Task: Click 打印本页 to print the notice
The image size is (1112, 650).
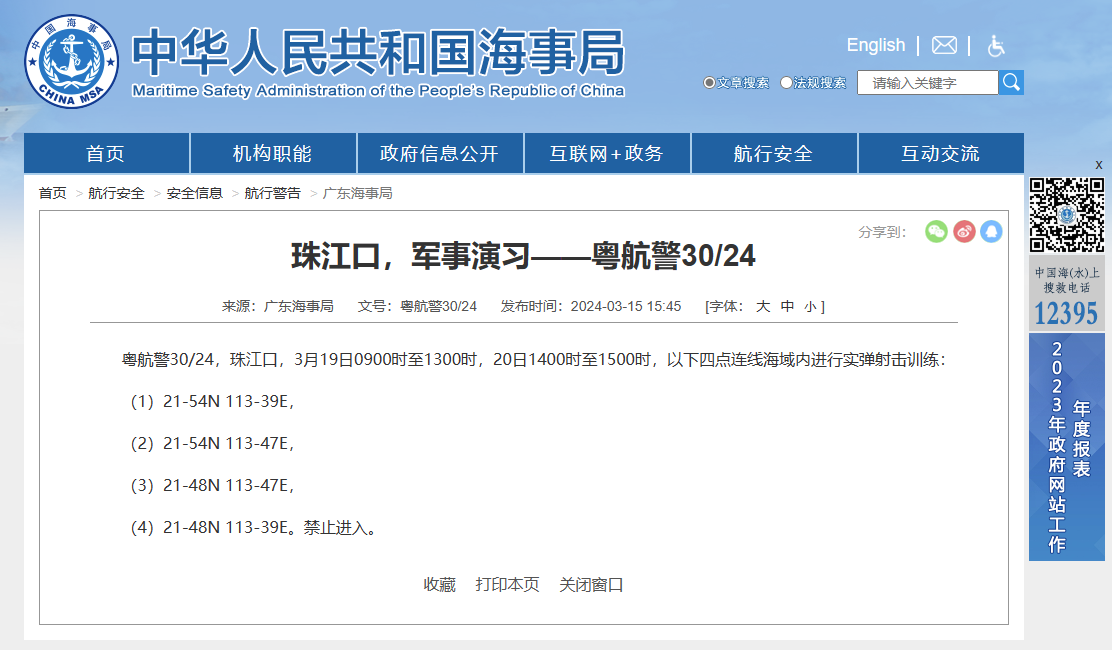Action: tap(508, 585)
